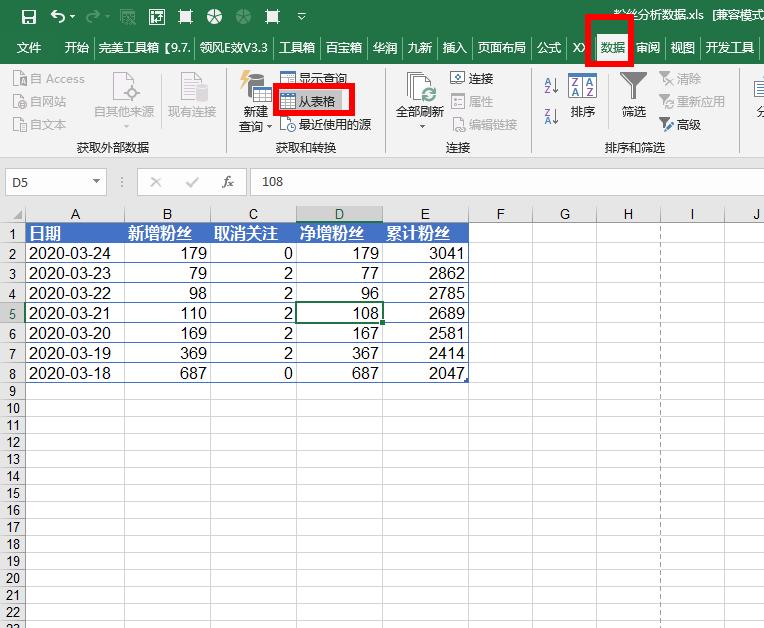
Task: Click the formula bar showing 108
Action: pos(507,182)
